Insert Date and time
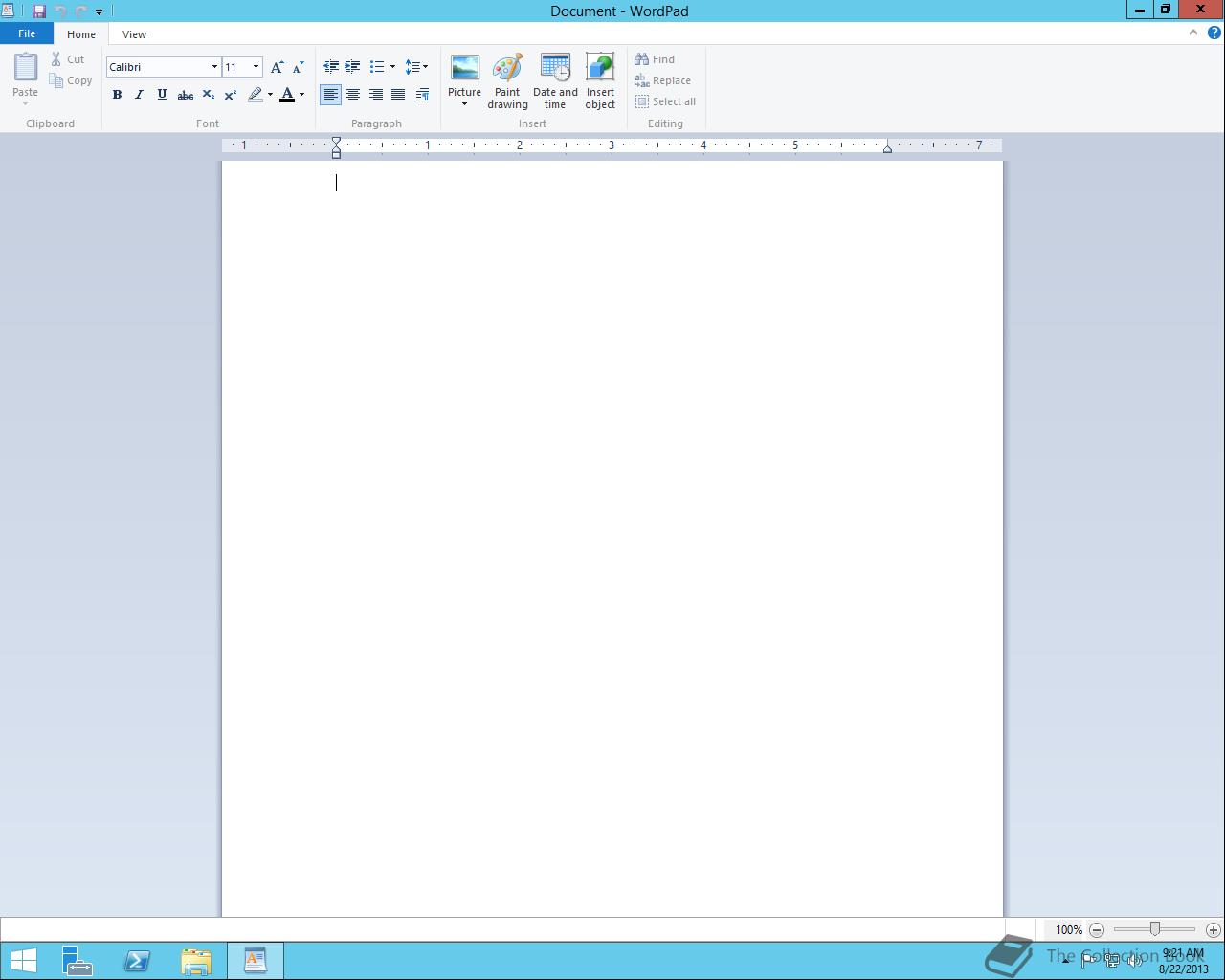 (x=555, y=81)
